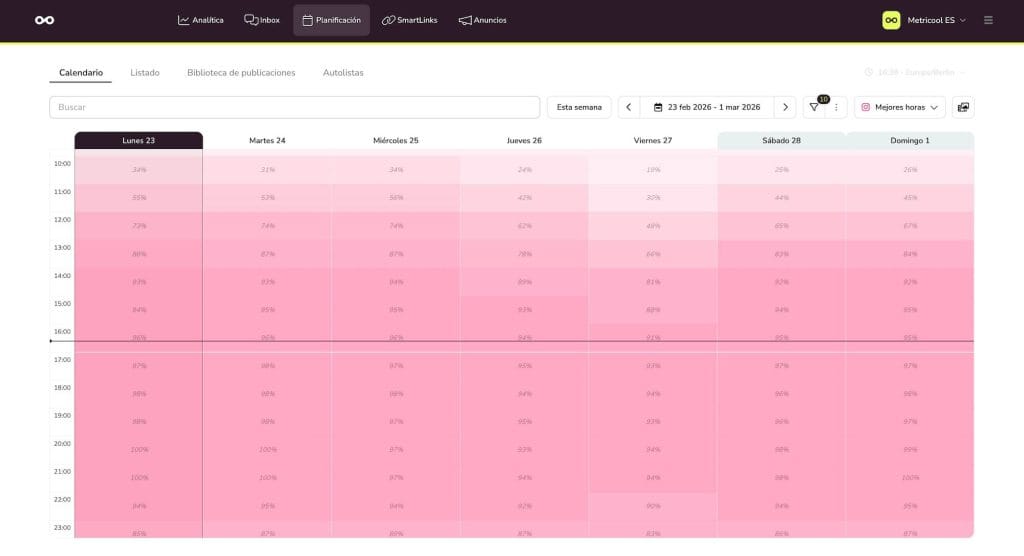Image resolution: width=1024 pixels, height=556 pixels.
Task: Open the hamburger menu at top right
Action: point(988,20)
